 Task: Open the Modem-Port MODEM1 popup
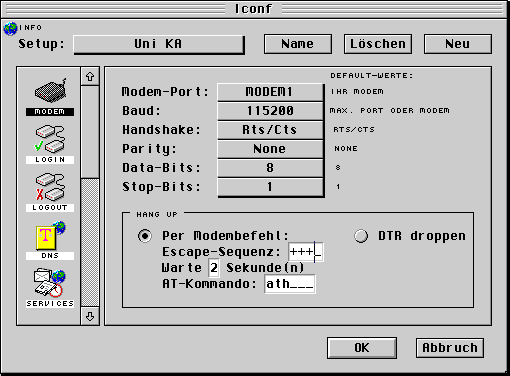pos(270,92)
